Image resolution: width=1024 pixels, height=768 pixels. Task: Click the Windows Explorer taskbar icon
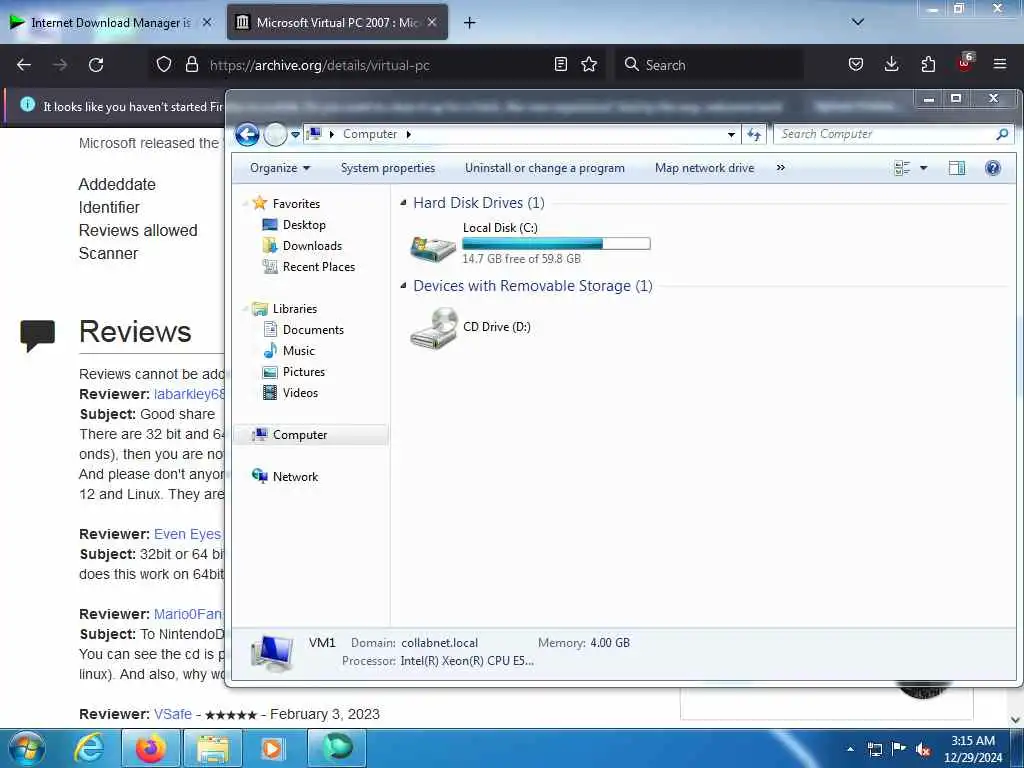tap(213, 748)
